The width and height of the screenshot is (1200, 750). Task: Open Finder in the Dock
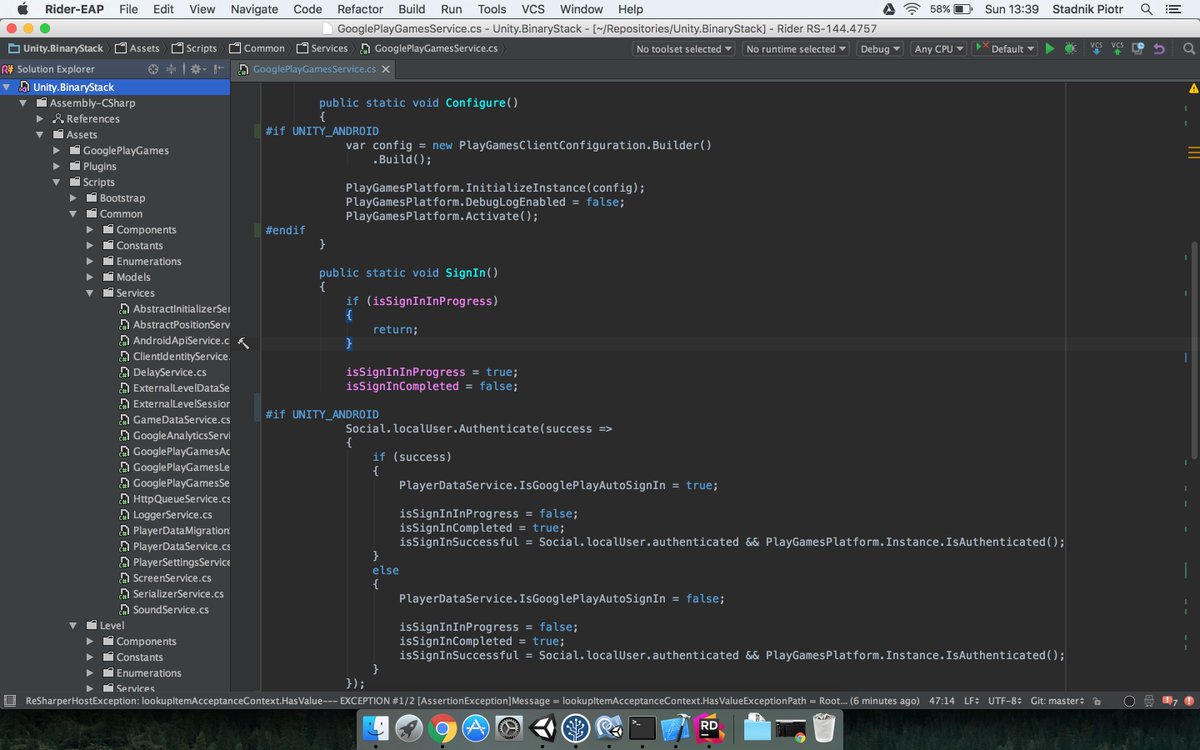[376, 728]
